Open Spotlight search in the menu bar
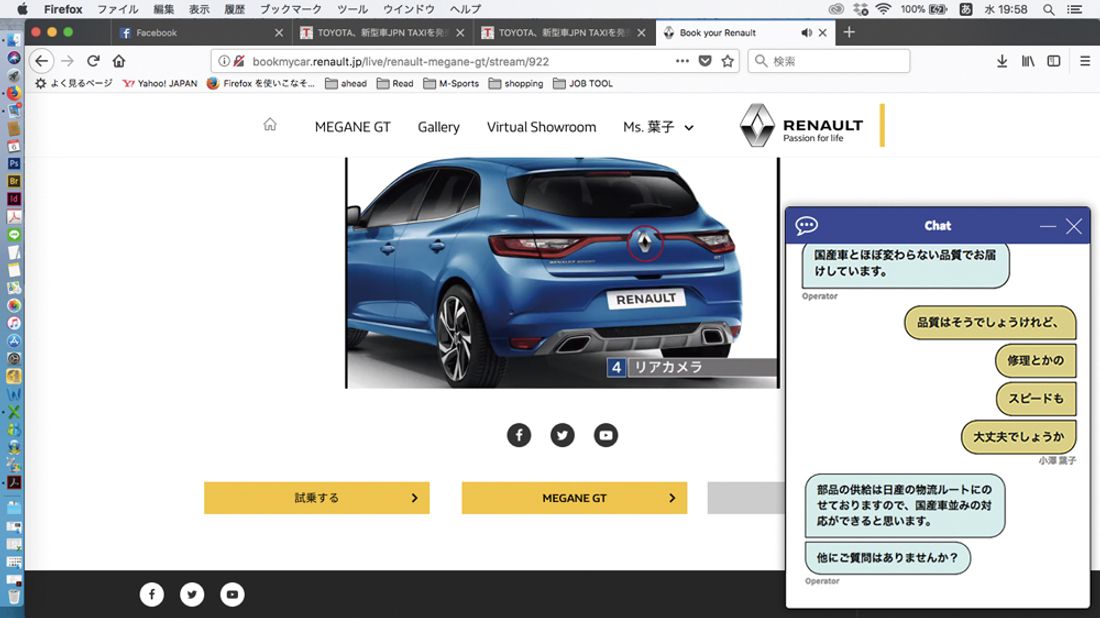This screenshot has width=1100, height=618. click(x=1048, y=9)
